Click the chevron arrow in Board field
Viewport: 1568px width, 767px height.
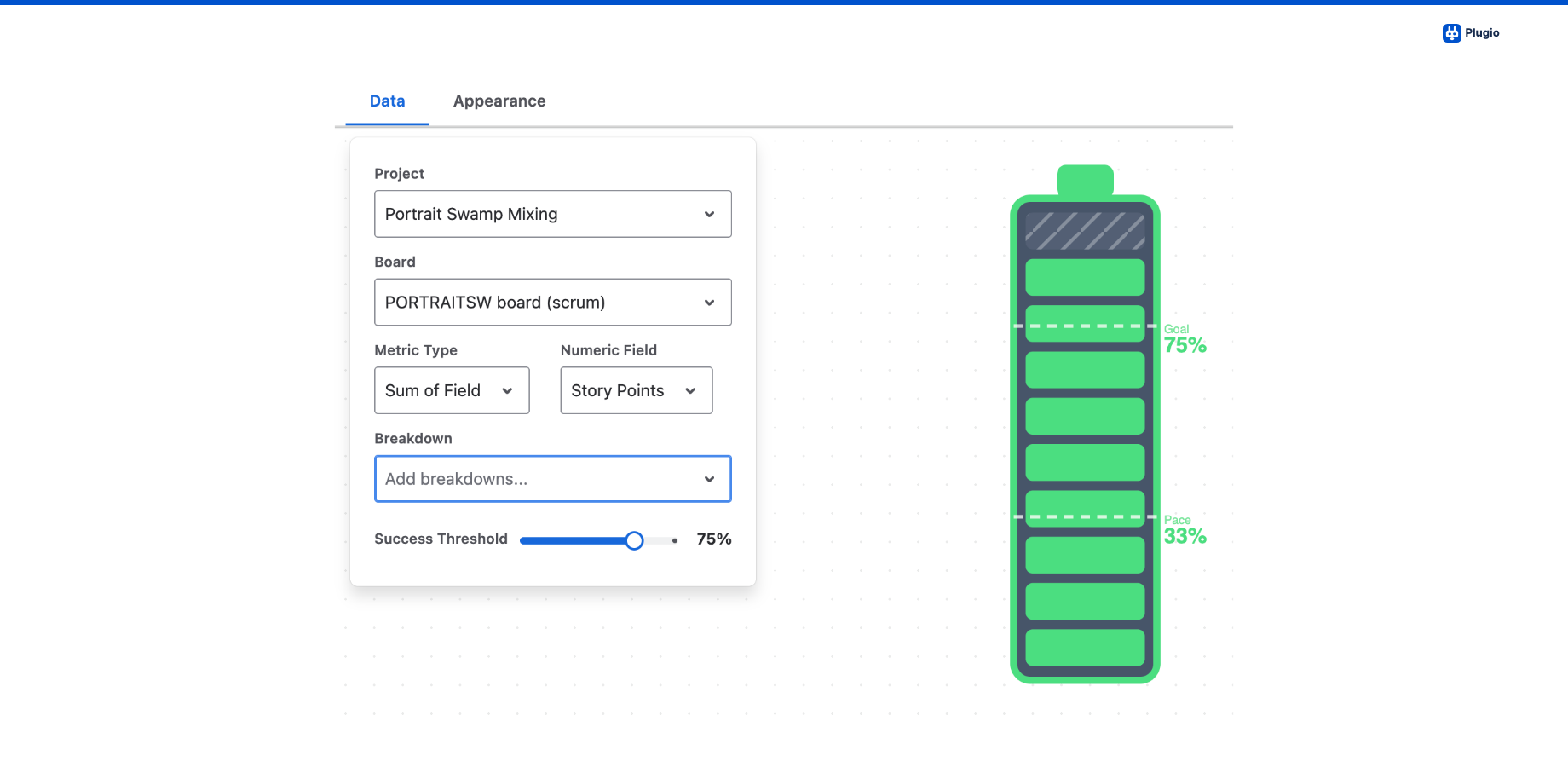[x=709, y=303]
